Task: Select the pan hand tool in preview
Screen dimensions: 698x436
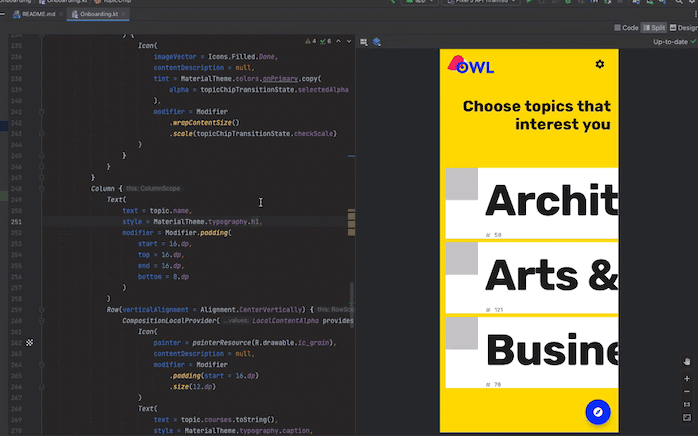Action: tap(687, 361)
